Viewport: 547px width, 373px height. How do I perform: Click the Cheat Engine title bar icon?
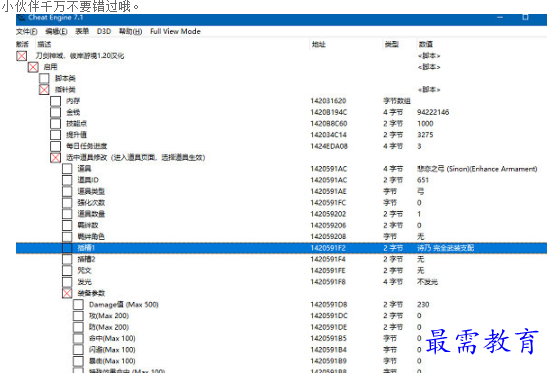pos(21,18)
